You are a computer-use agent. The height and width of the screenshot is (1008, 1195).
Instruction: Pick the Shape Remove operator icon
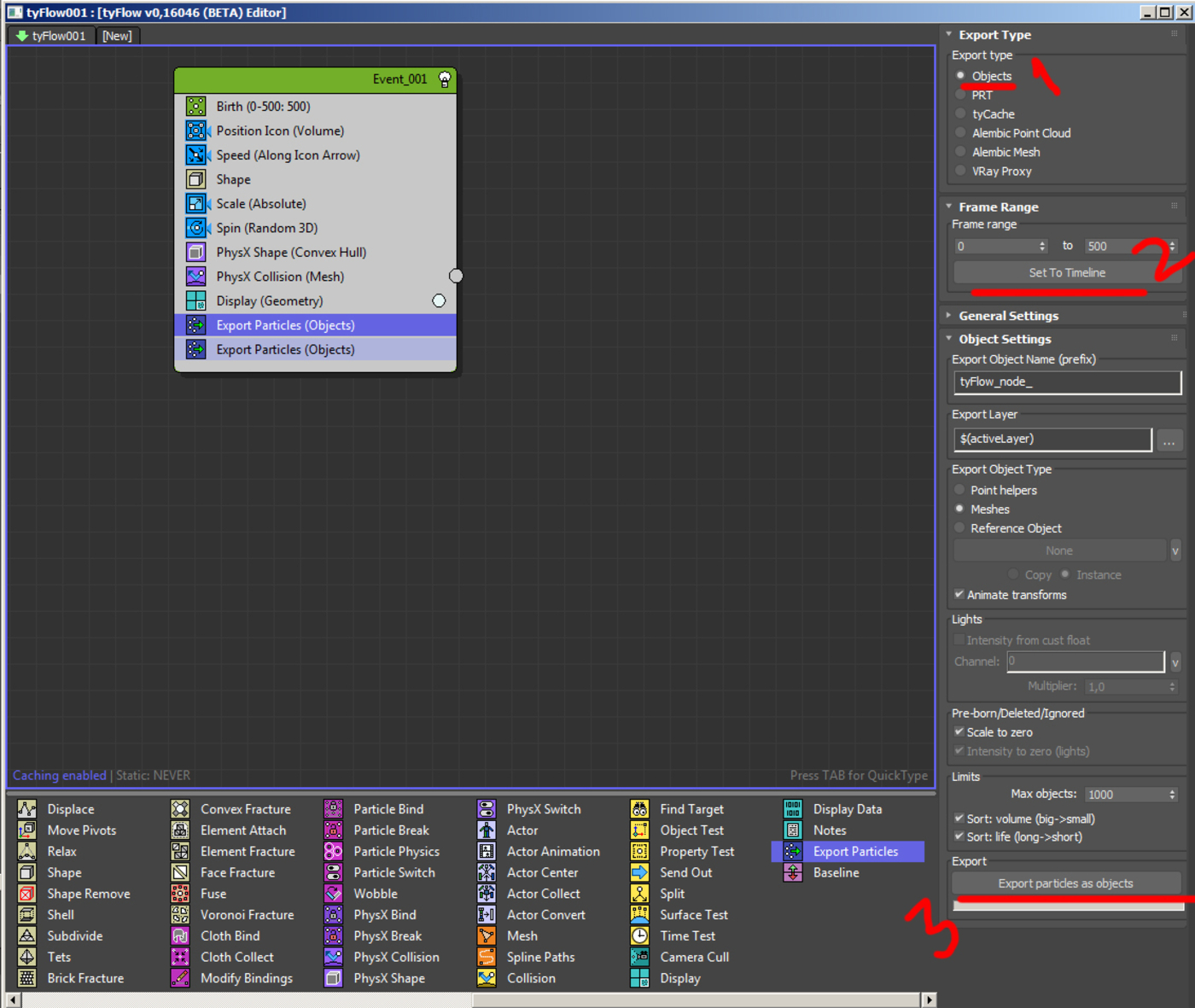coord(27,894)
